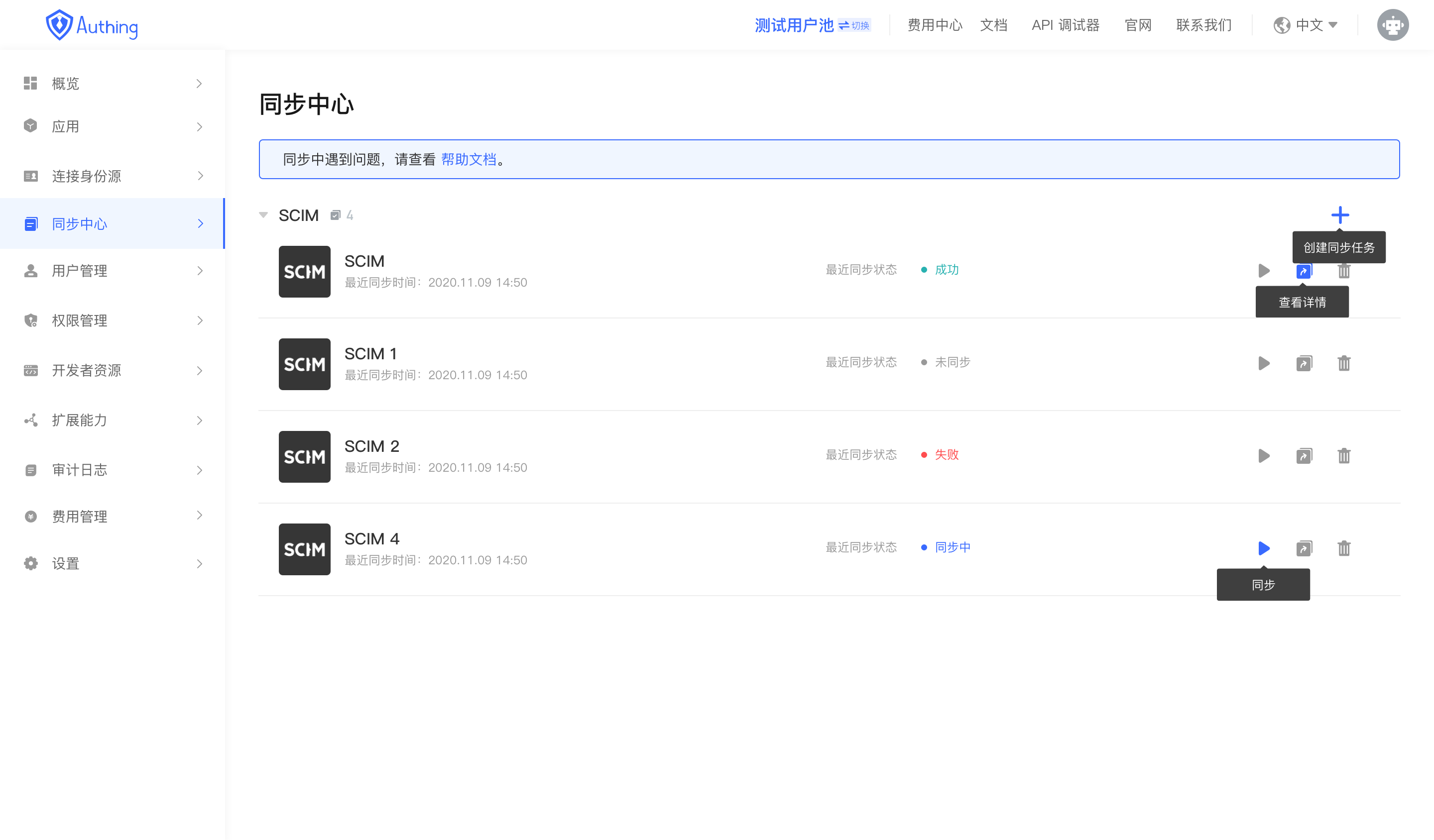The width and height of the screenshot is (1434, 840).
Task: Open details icon for SCIM 2
Action: (1304, 455)
